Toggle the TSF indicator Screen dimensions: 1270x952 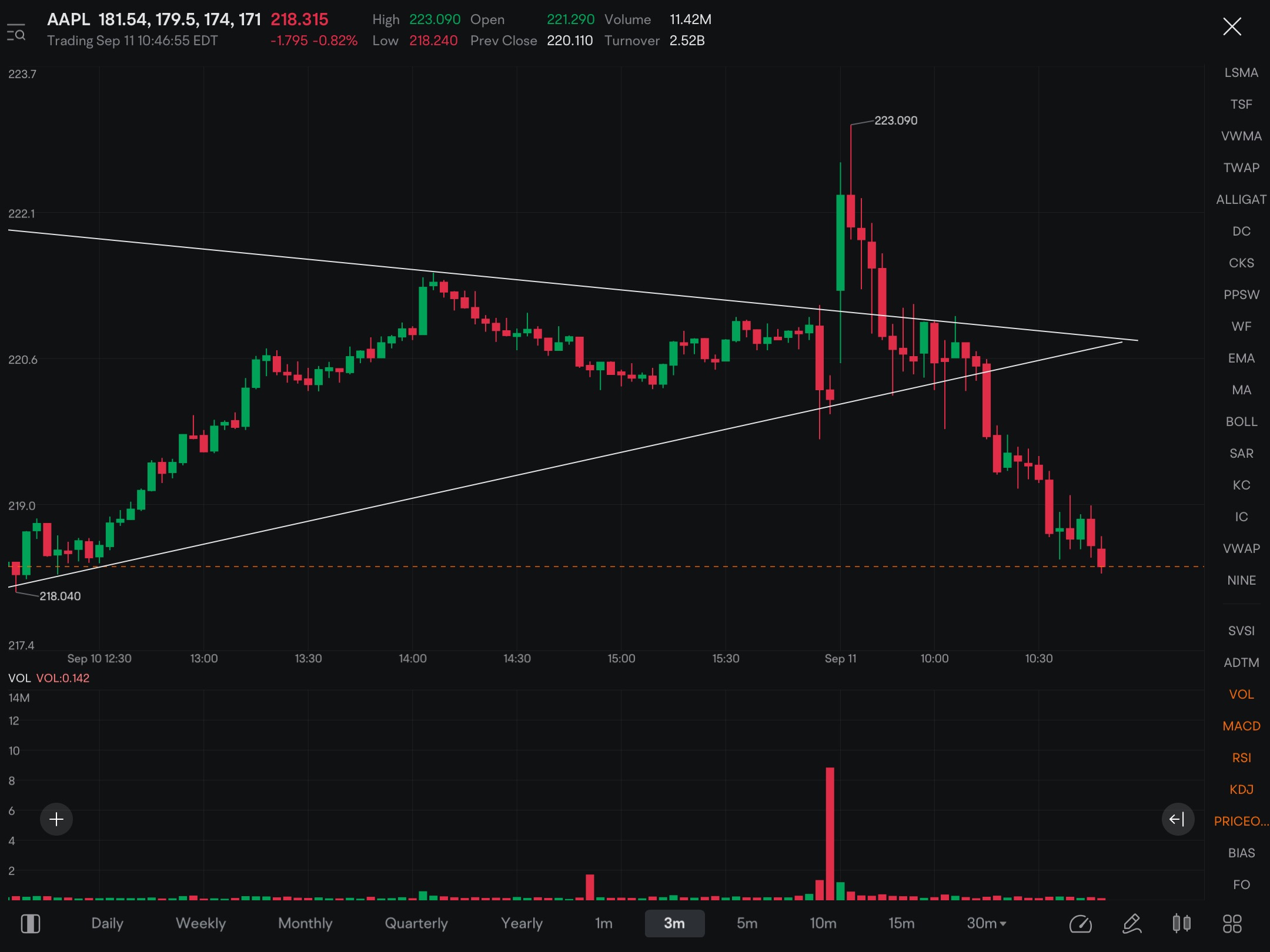click(x=1241, y=104)
